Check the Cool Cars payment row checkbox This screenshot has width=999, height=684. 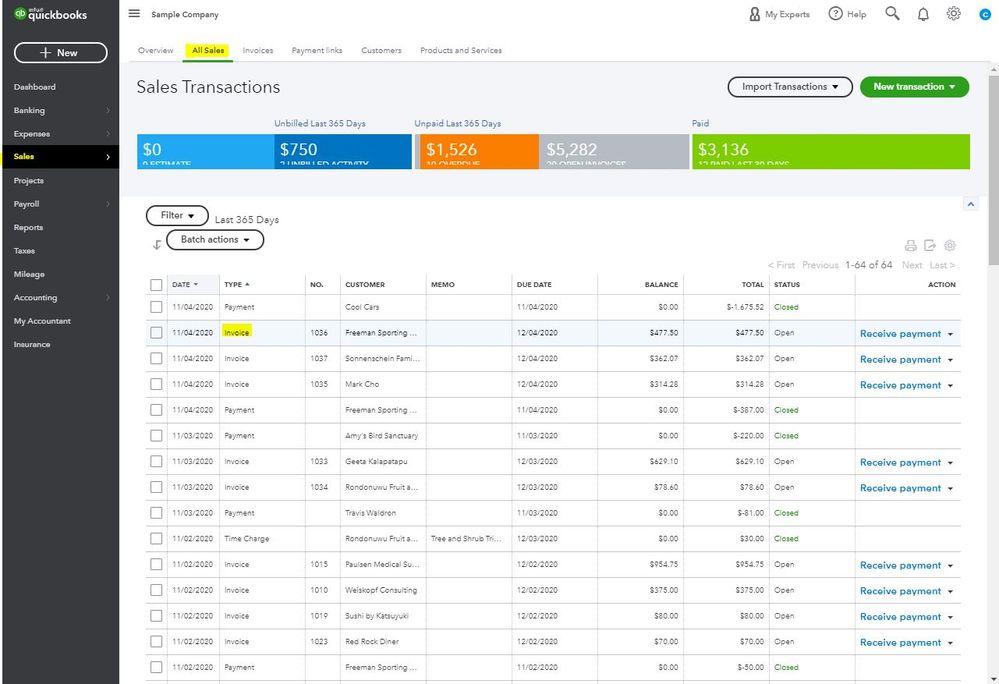tap(156, 307)
